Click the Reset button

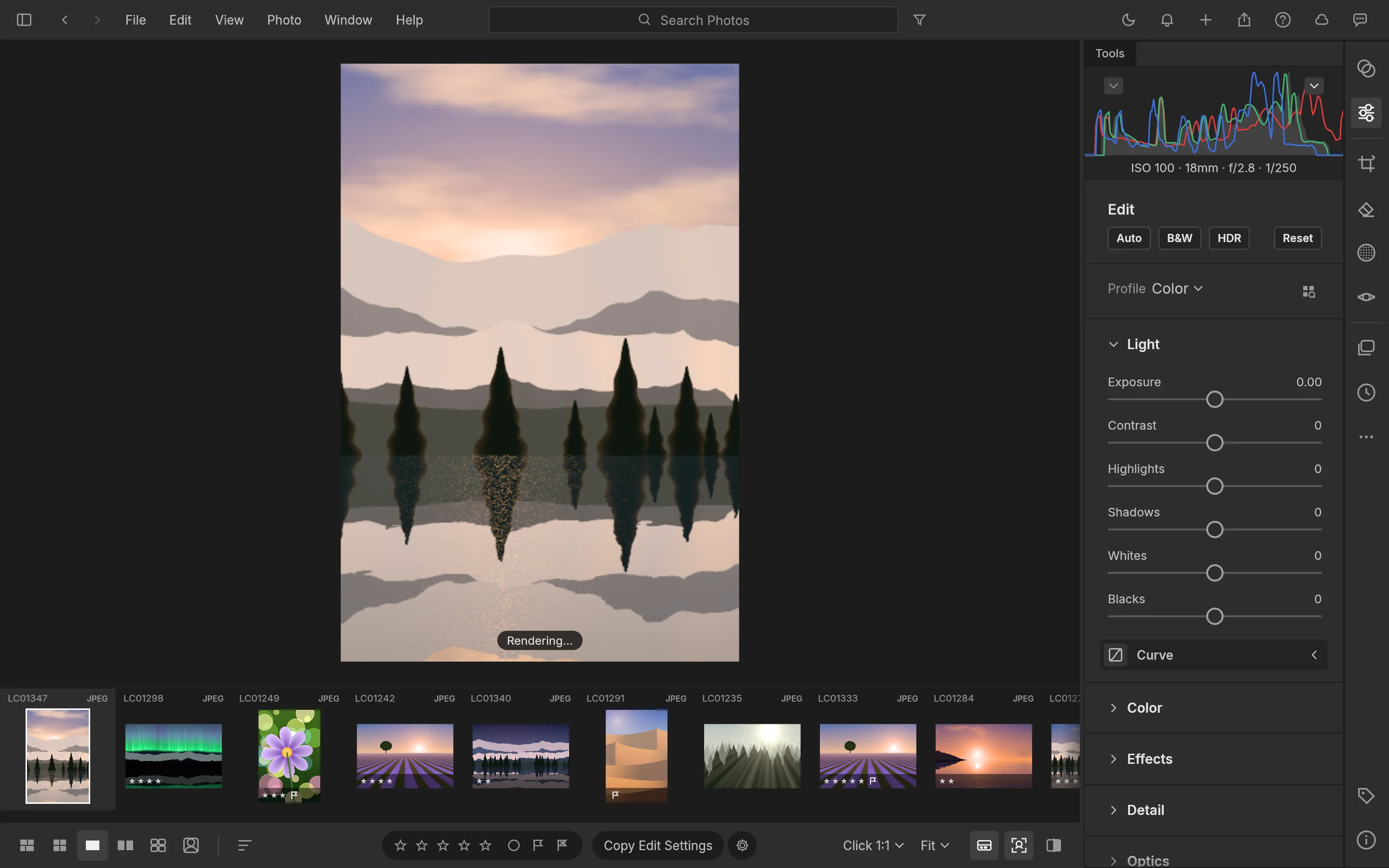click(1297, 238)
